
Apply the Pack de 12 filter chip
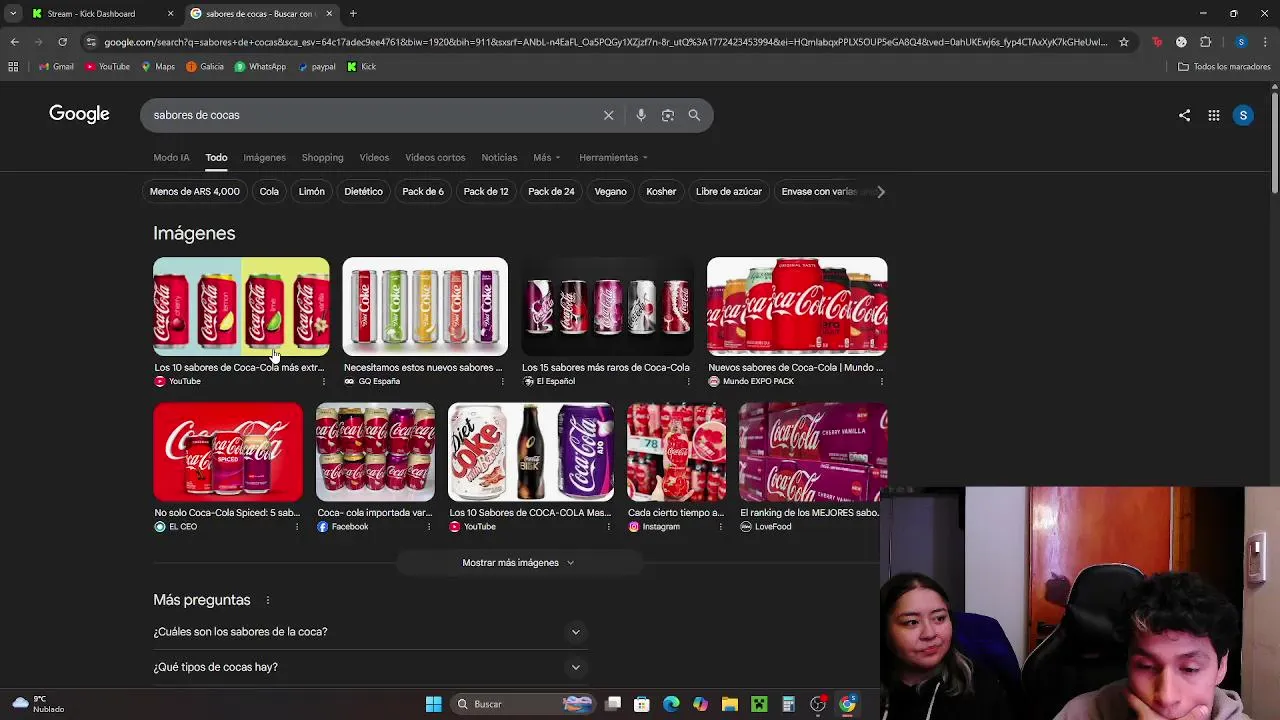[486, 191]
